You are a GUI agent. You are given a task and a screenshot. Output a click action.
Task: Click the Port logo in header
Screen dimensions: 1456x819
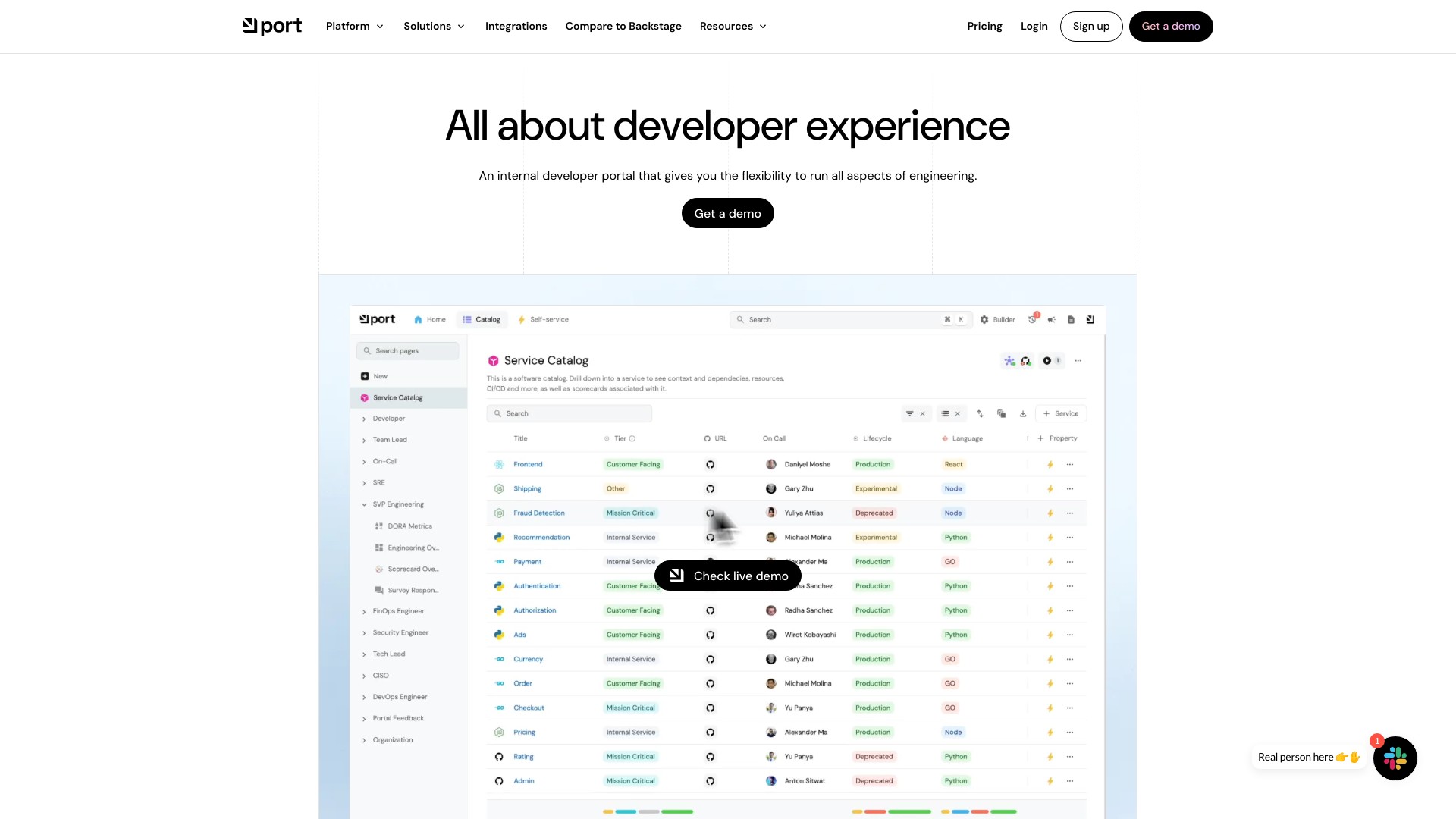pyautogui.click(x=271, y=27)
